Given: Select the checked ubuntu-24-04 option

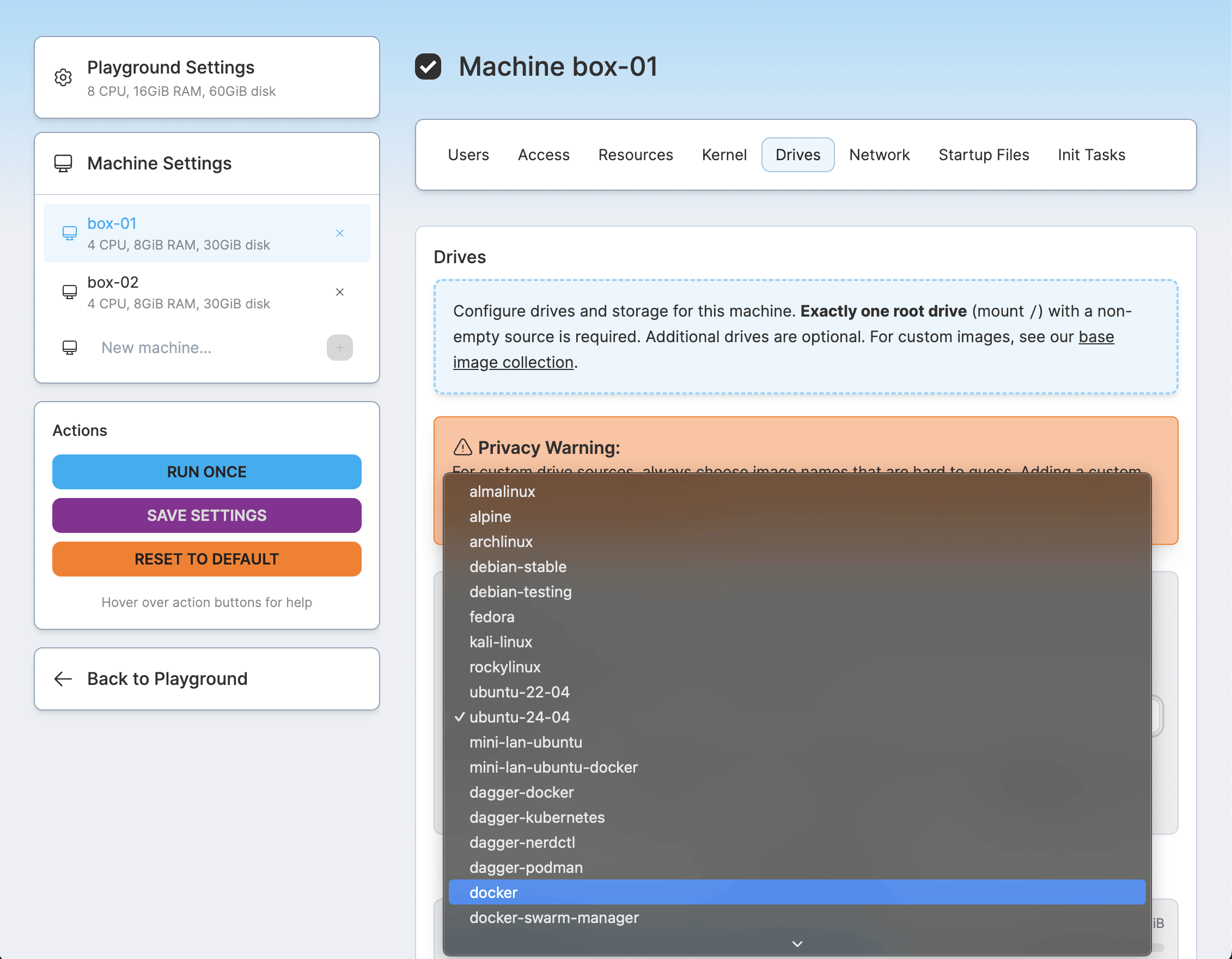Looking at the screenshot, I should (796, 717).
